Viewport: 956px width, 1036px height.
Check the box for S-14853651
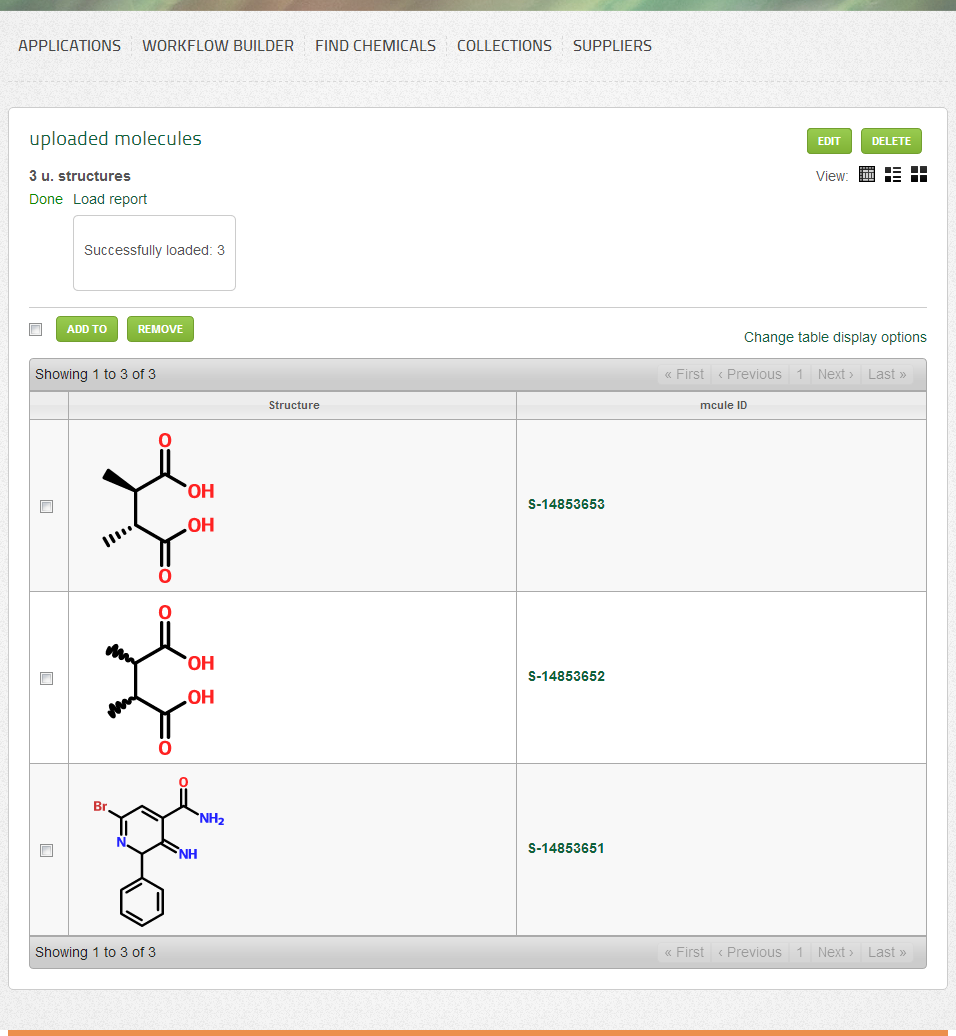click(x=46, y=851)
